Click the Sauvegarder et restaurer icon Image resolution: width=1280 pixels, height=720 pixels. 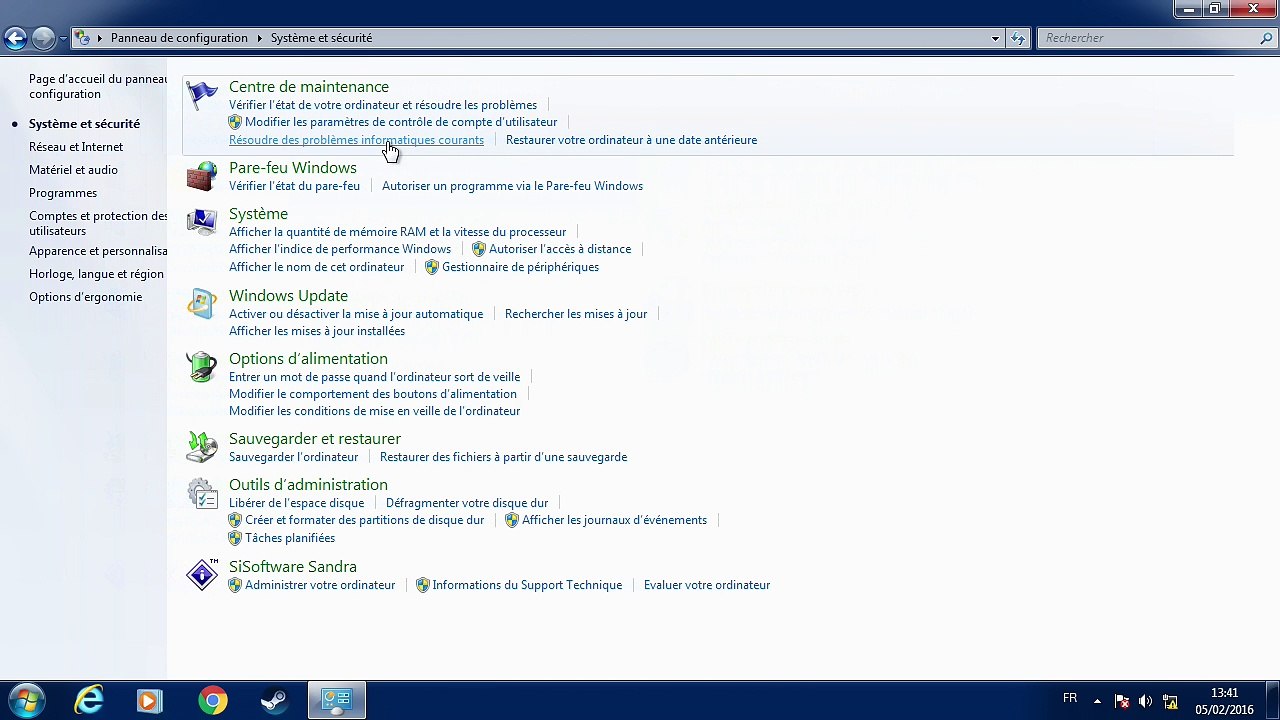pyautogui.click(x=202, y=447)
